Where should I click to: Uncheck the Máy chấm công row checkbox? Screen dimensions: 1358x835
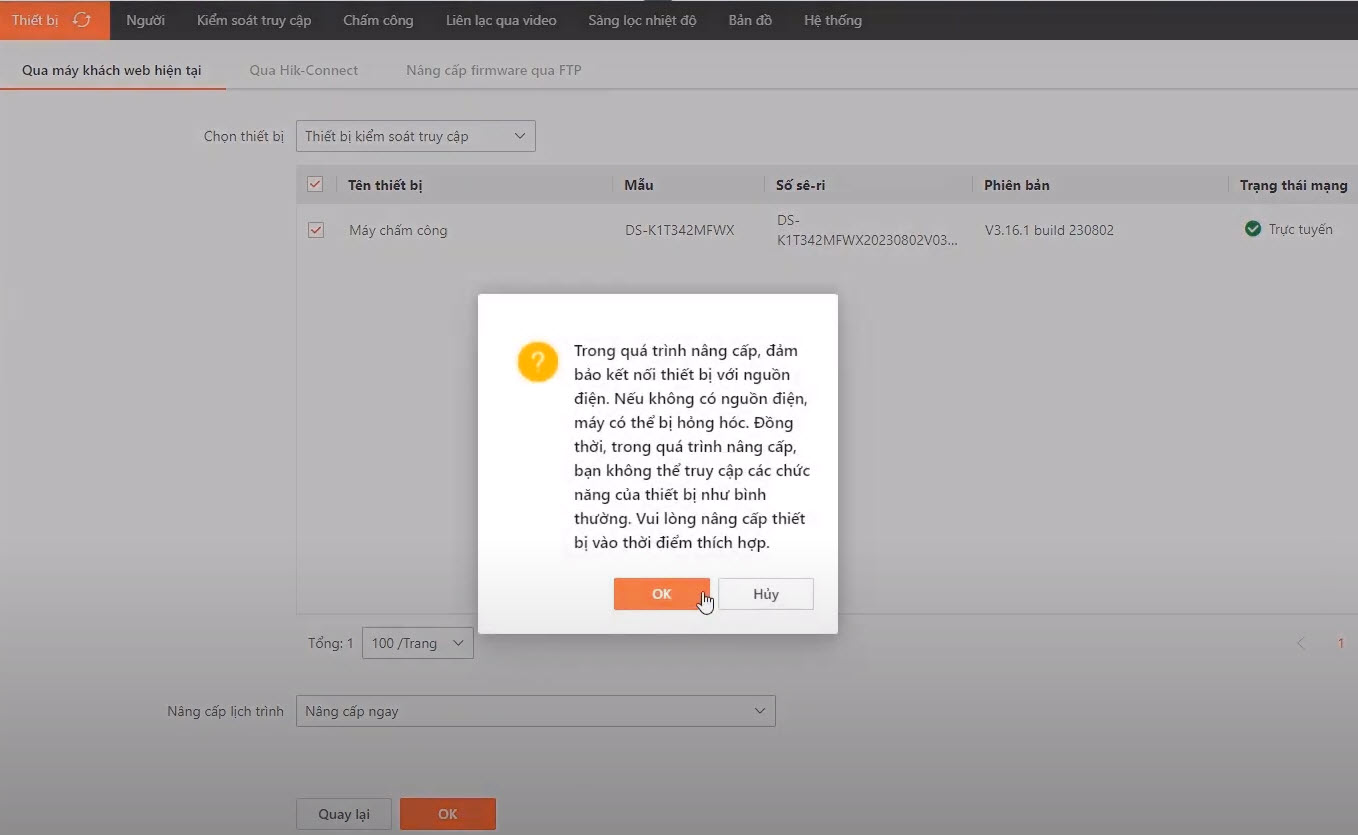[x=315, y=230]
